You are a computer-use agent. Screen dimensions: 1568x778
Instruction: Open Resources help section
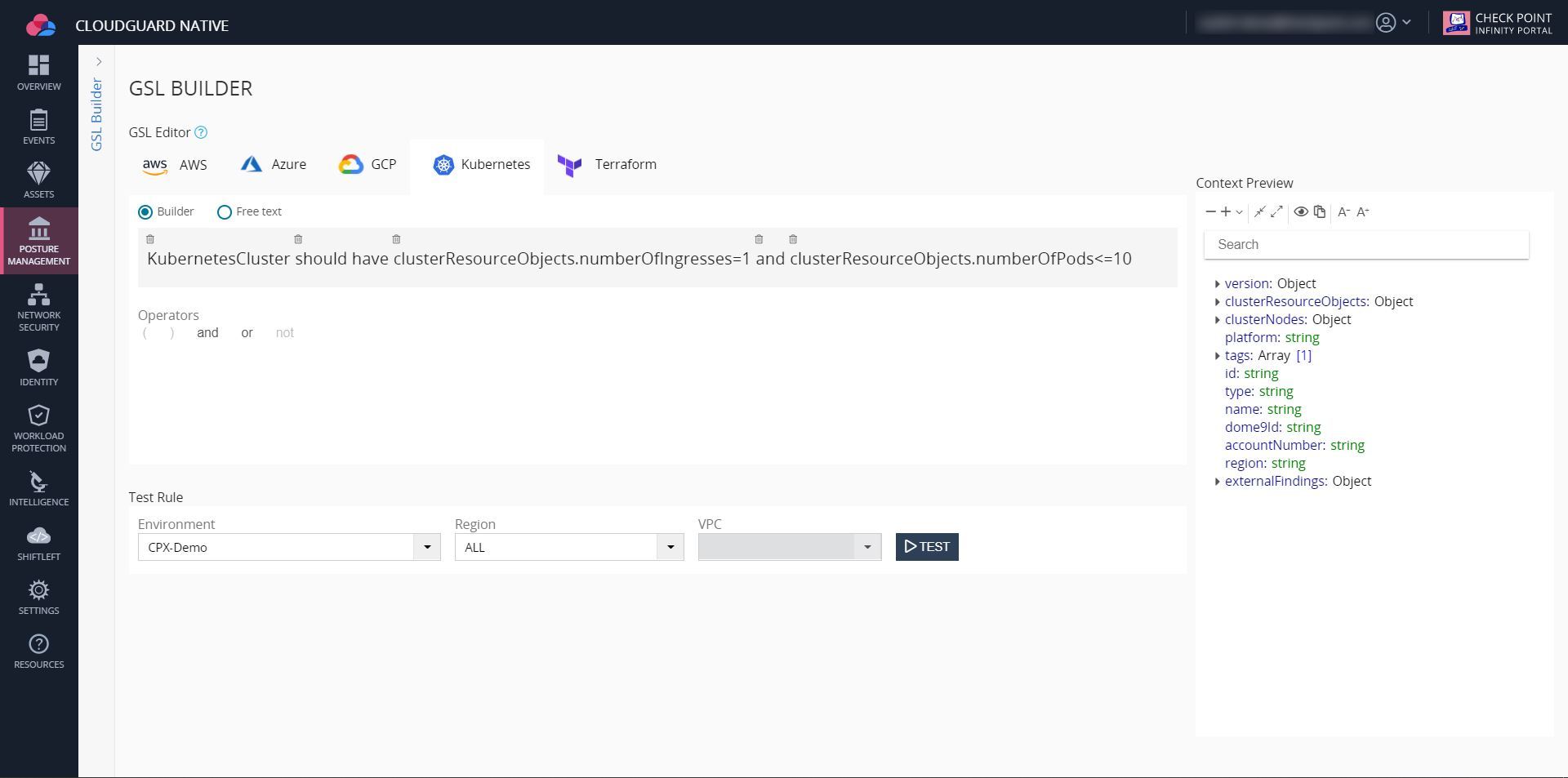[38, 651]
